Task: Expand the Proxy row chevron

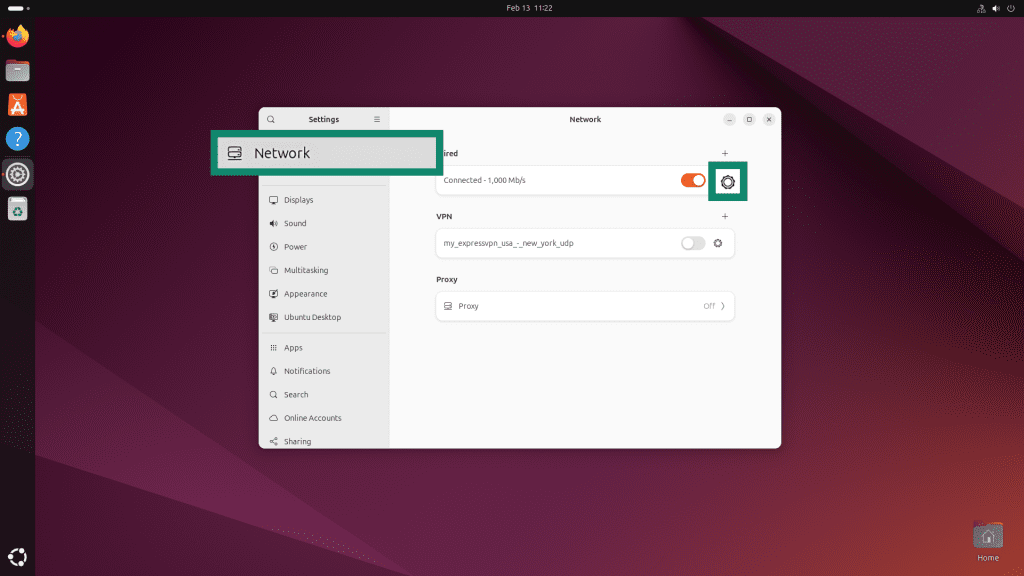Action: (723, 306)
